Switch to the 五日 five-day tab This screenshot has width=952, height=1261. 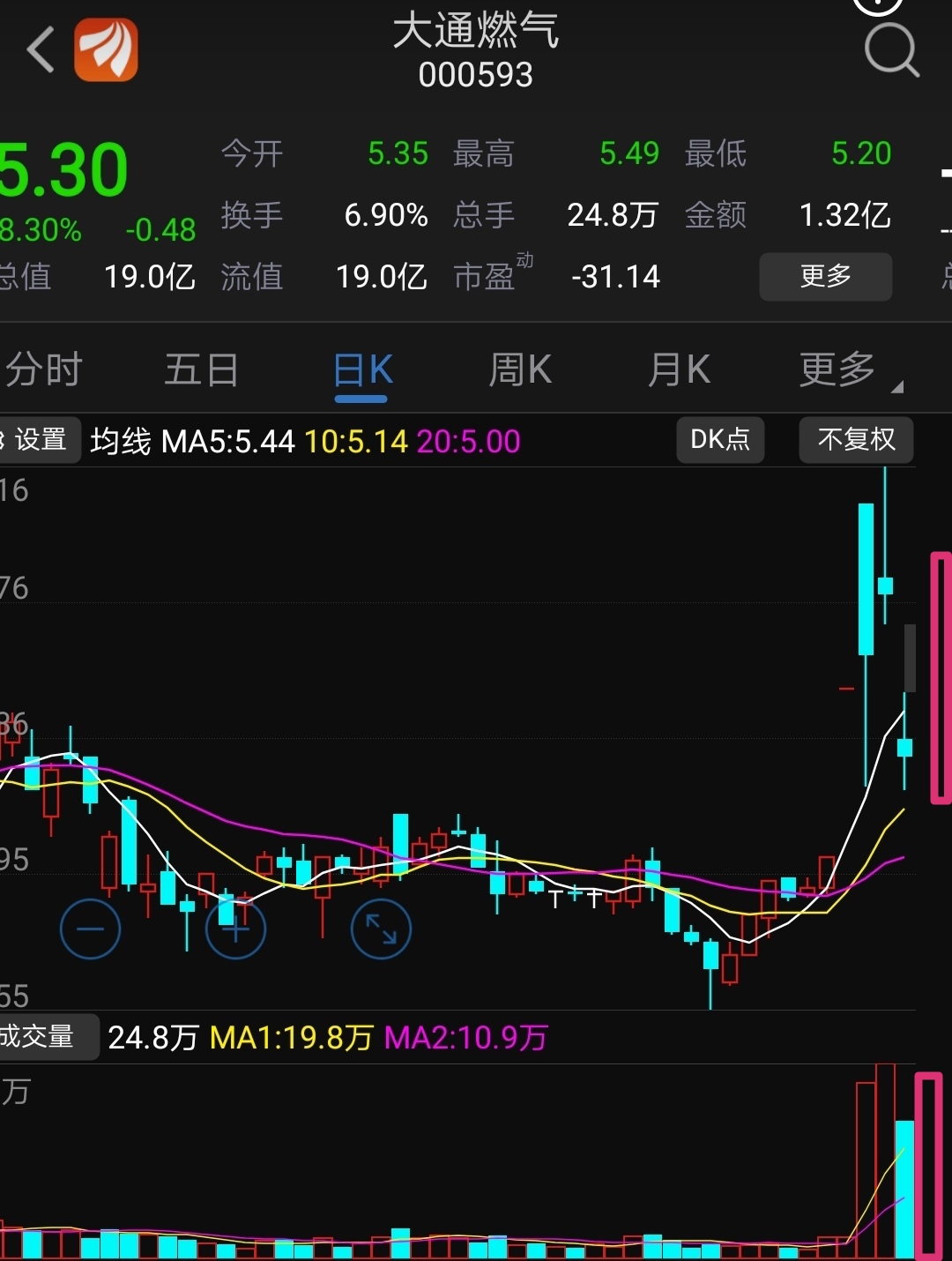[202, 369]
